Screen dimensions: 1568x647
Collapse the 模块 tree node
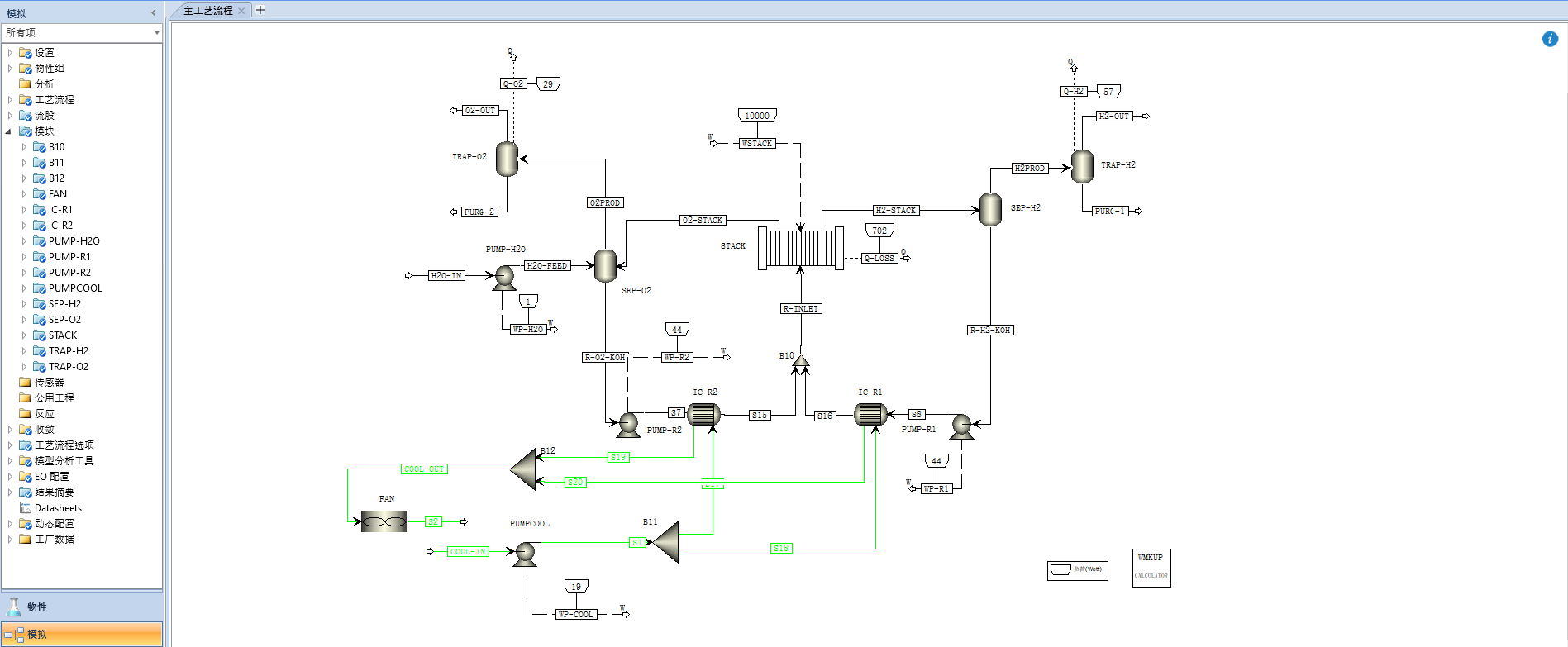9,131
